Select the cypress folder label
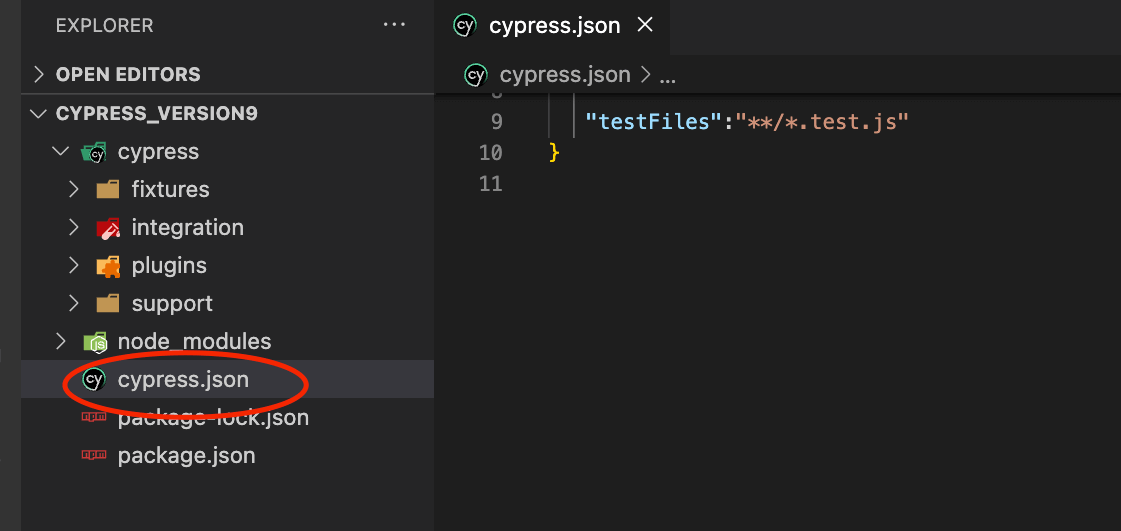The height and width of the screenshot is (531, 1121). [158, 152]
